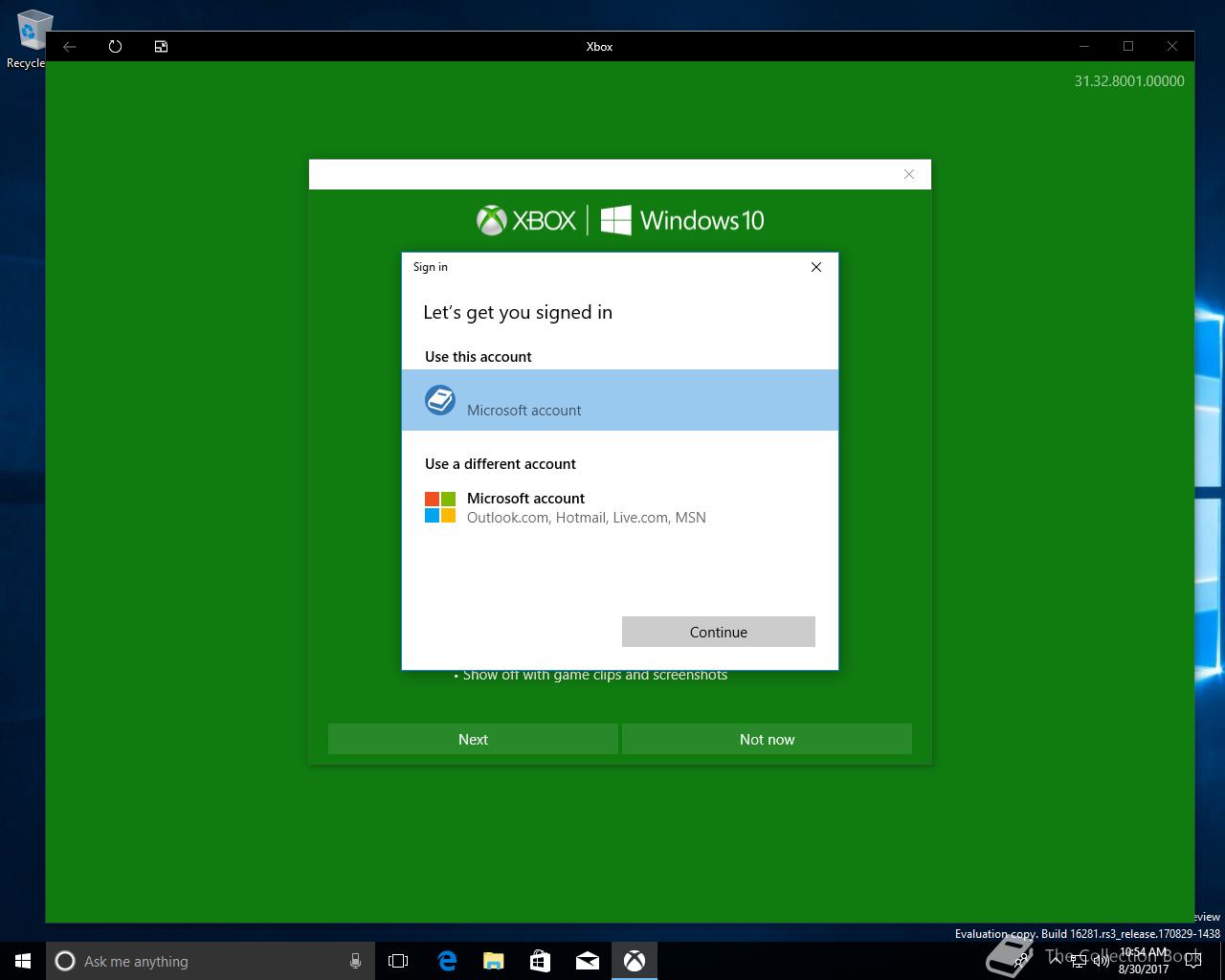The width and height of the screenshot is (1225, 980).
Task: Click the refresh icon in Xbox title bar
Action: pyautogui.click(x=115, y=46)
